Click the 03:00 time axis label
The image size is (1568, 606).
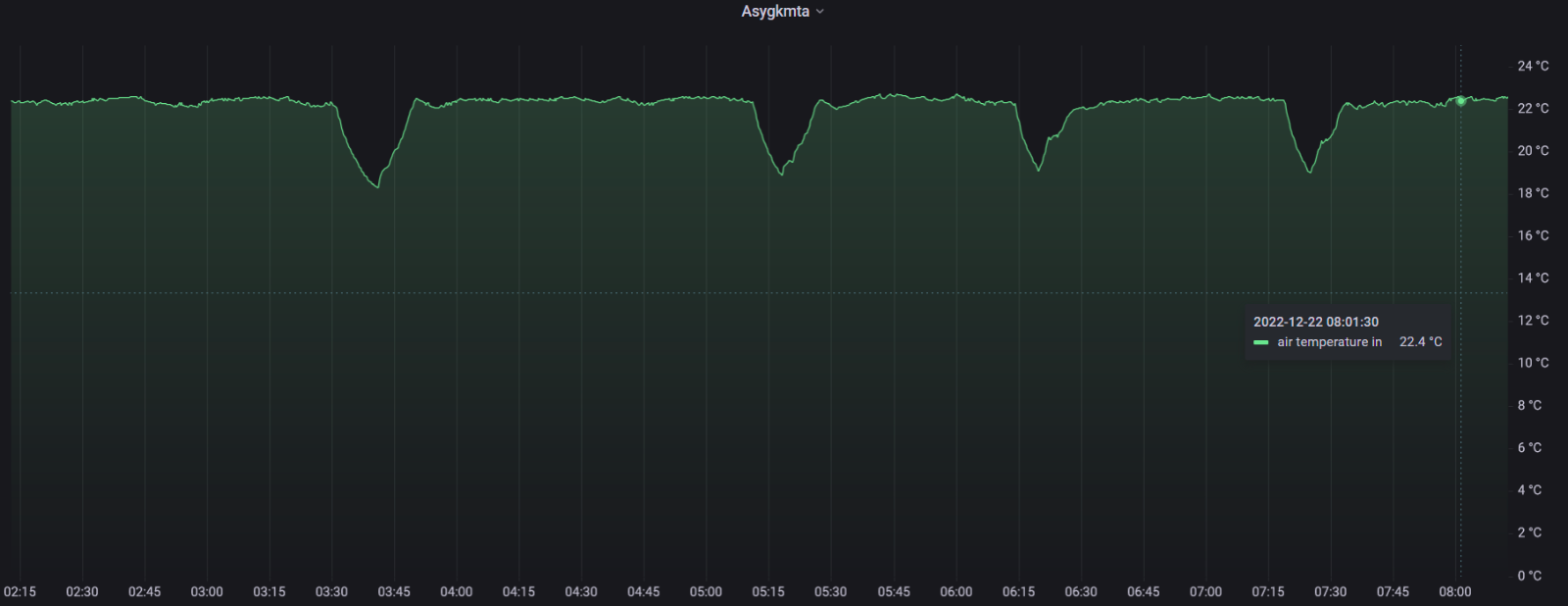[x=207, y=591]
